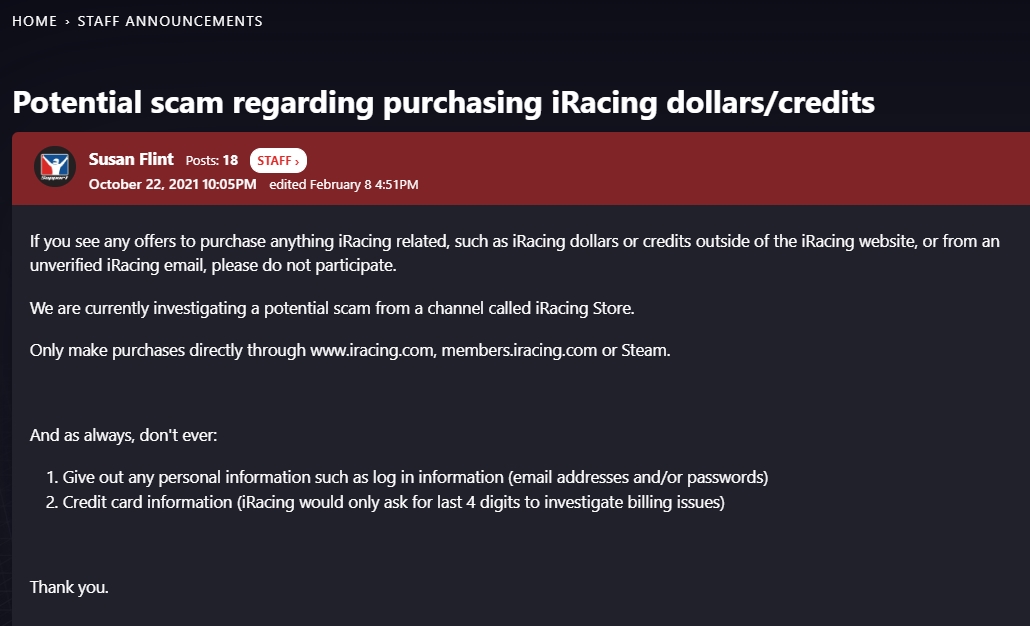Click the red post header bar

tap(700, 167)
